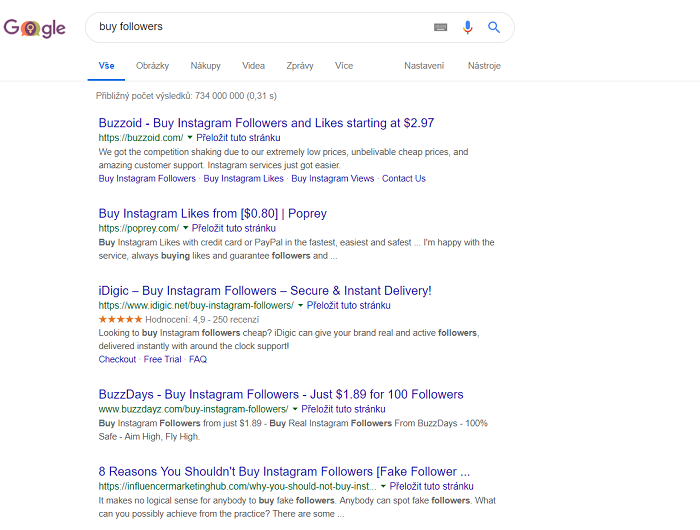Open Nastavení settings menu
Viewport: 700px width, 530px height.
coord(424,66)
